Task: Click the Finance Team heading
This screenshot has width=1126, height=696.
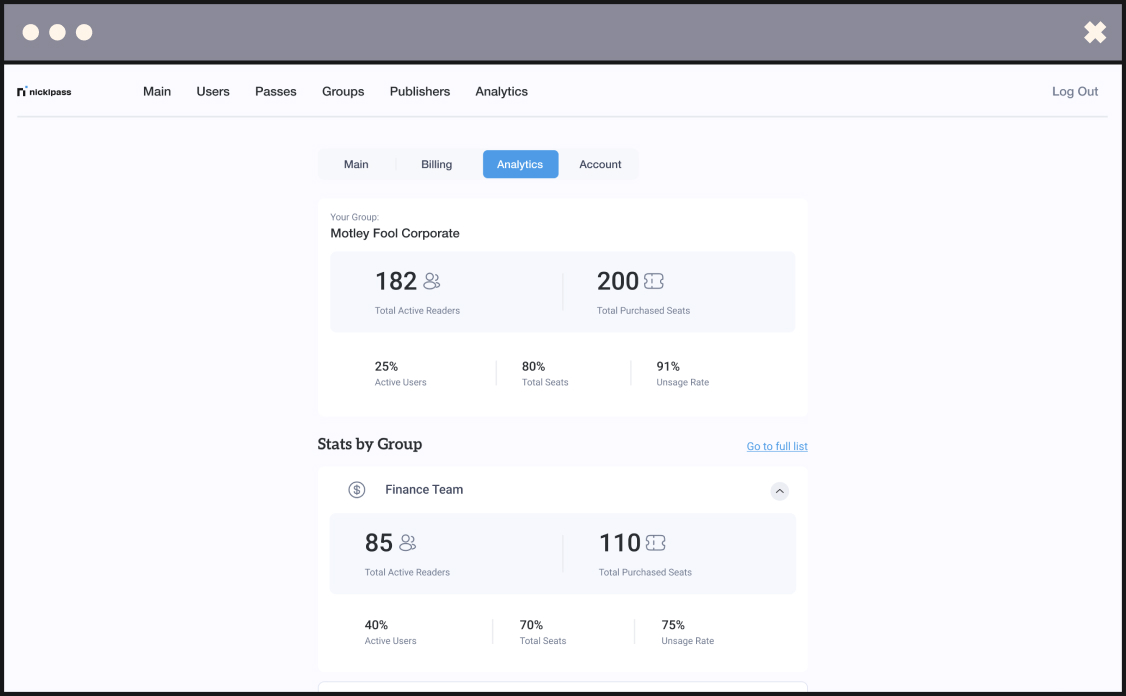Action: (424, 490)
